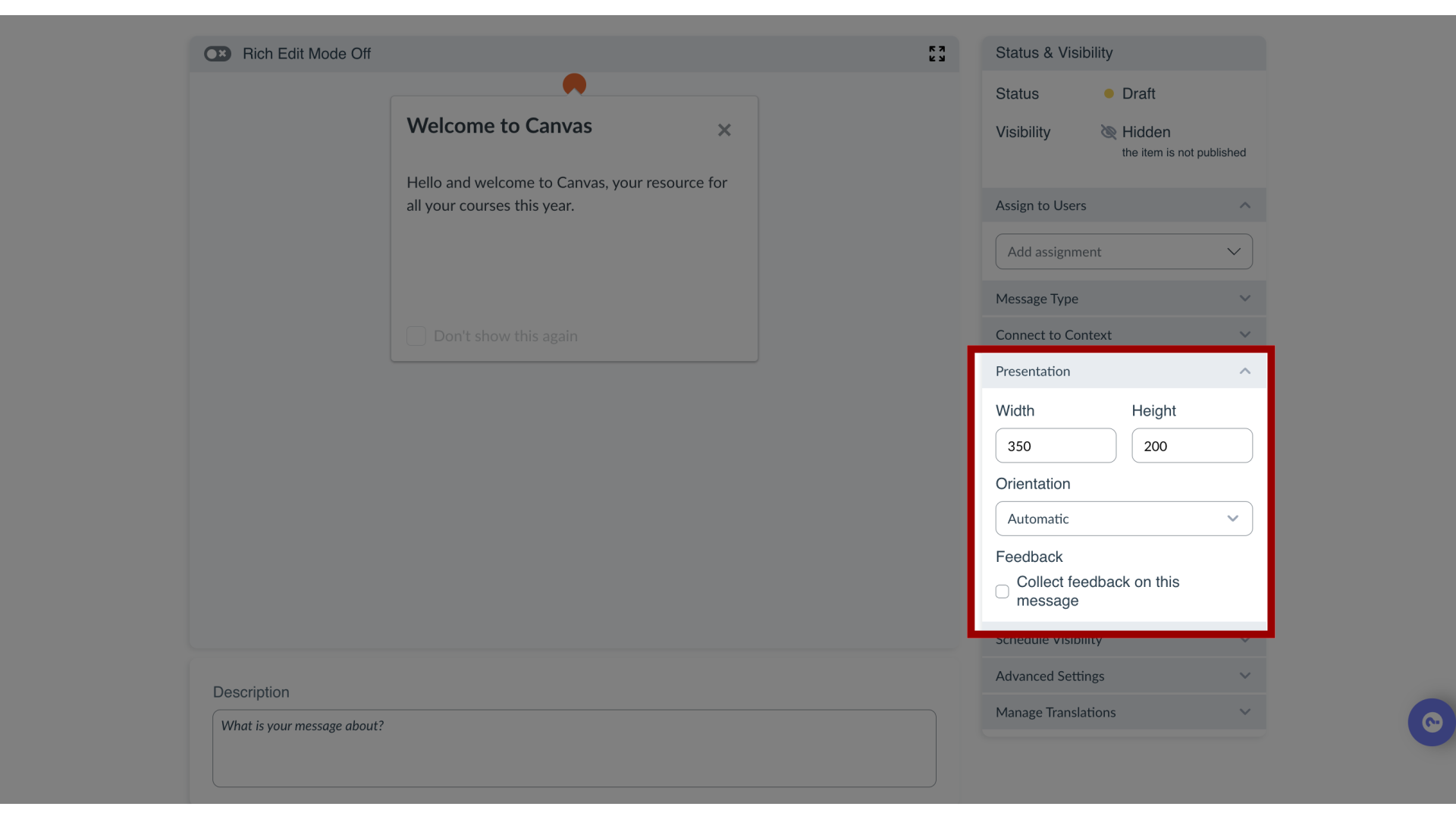
Task: Open the round help chat widget
Action: 1432,722
